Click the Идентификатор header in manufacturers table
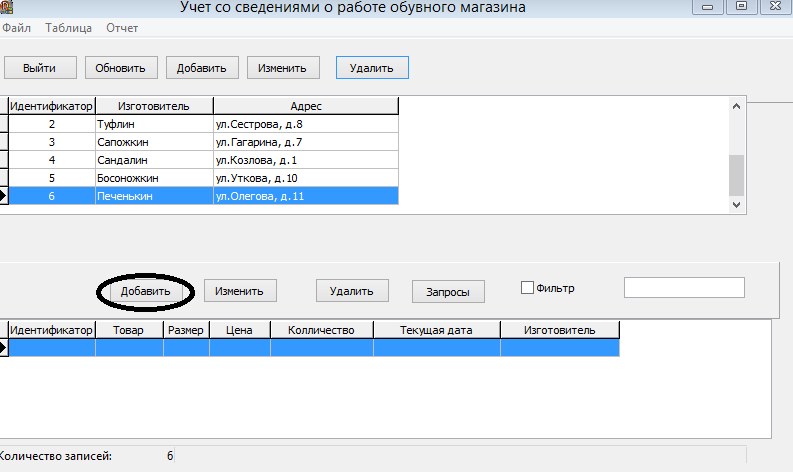793x472 pixels. (x=52, y=106)
